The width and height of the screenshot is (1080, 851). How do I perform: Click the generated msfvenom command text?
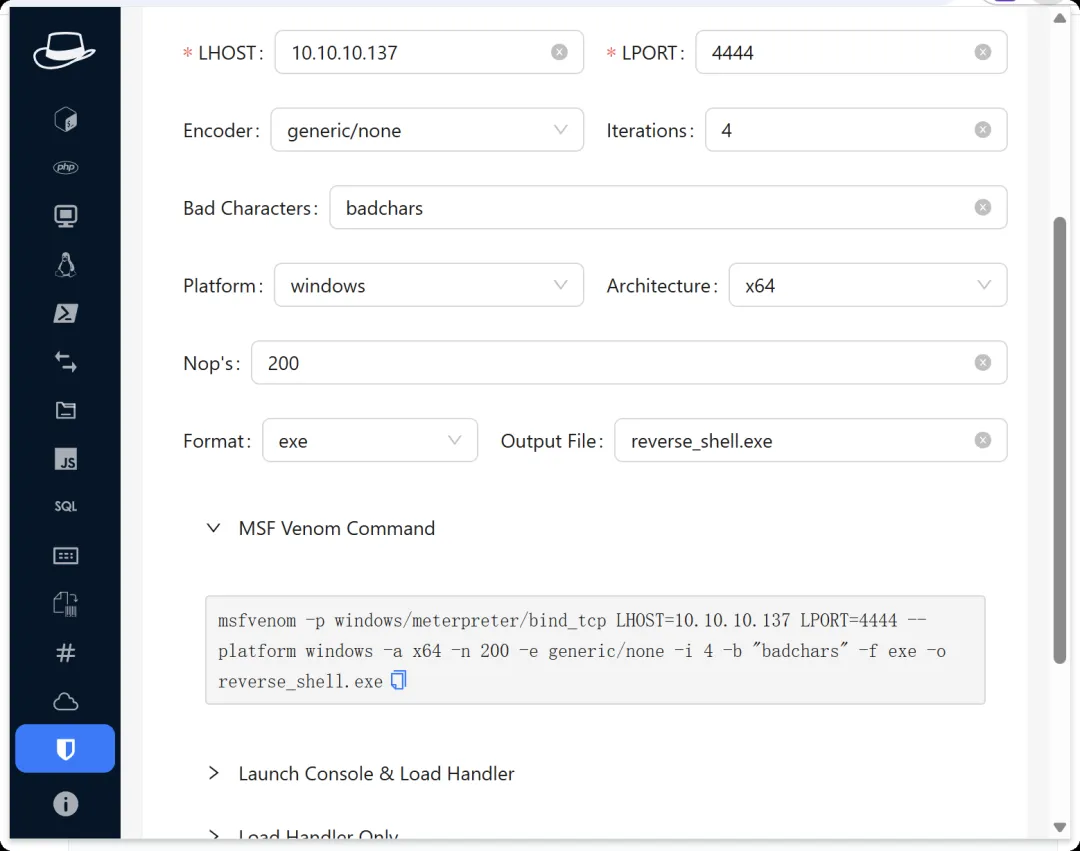coord(581,651)
